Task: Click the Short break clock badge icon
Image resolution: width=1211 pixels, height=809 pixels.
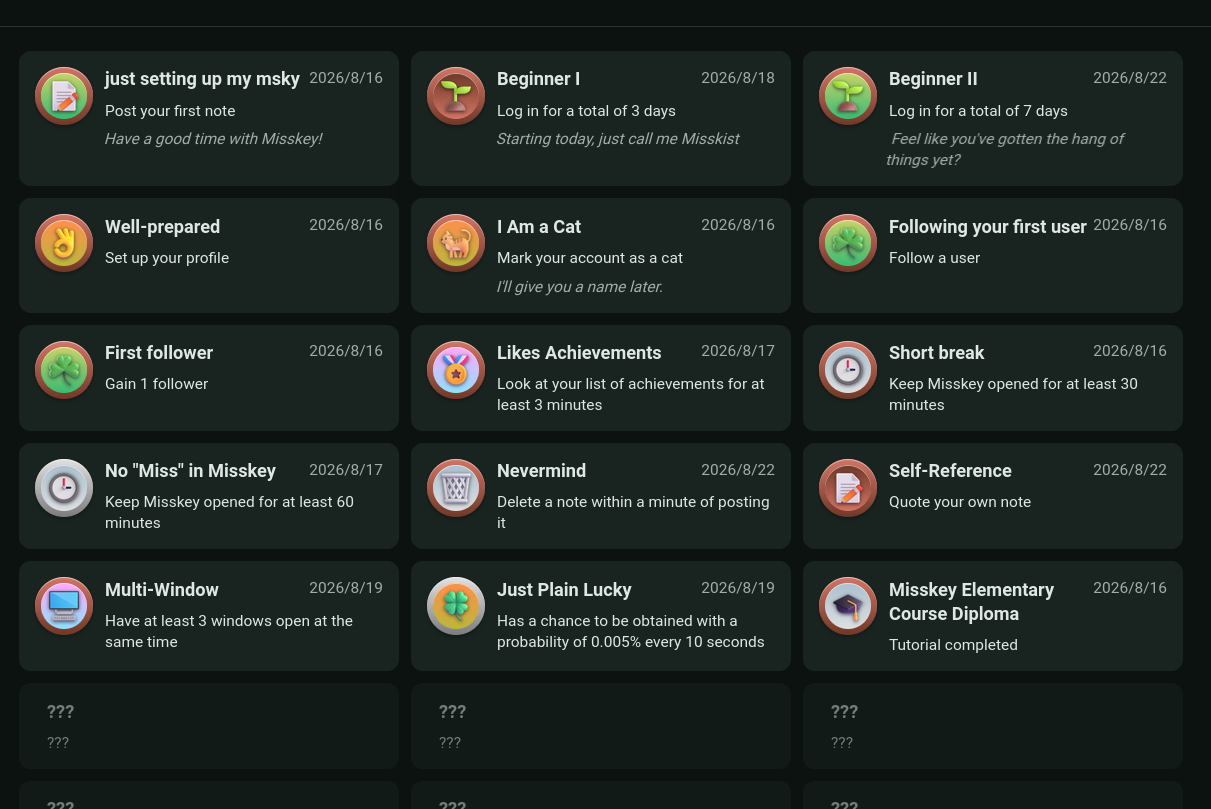Action: [848, 370]
